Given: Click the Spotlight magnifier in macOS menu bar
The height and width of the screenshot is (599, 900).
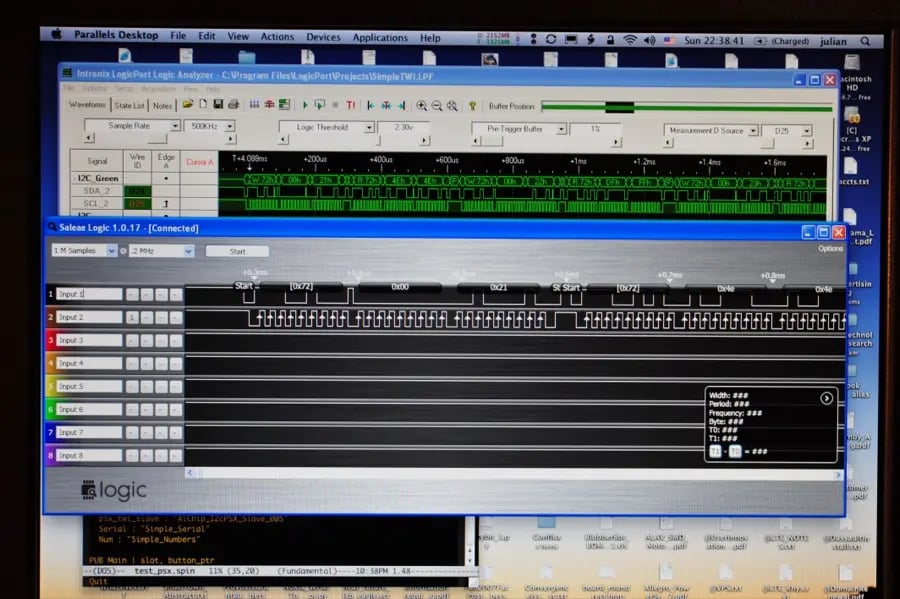Looking at the screenshot, I should pyautogui.click(x=865, y=41).
